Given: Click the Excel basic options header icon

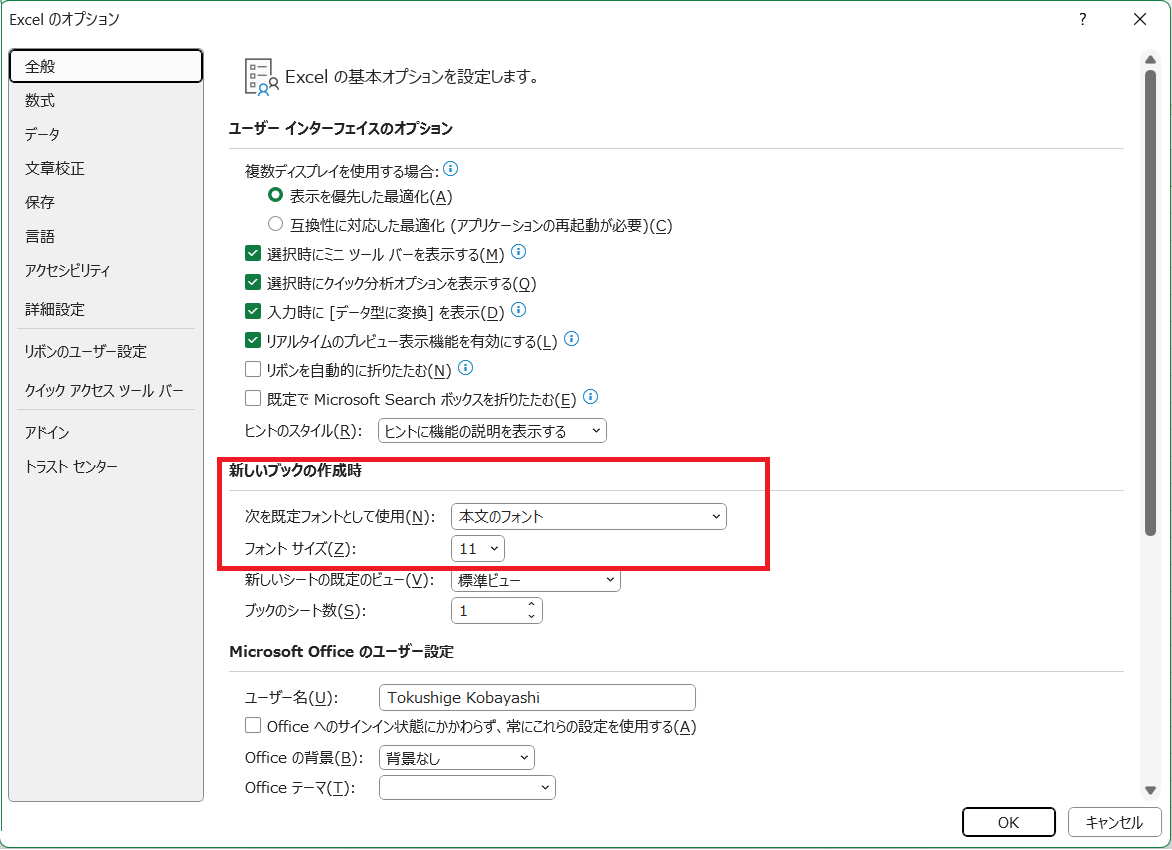Looking at the screenshot, I should pyautogui.click(x=261, y=76).
